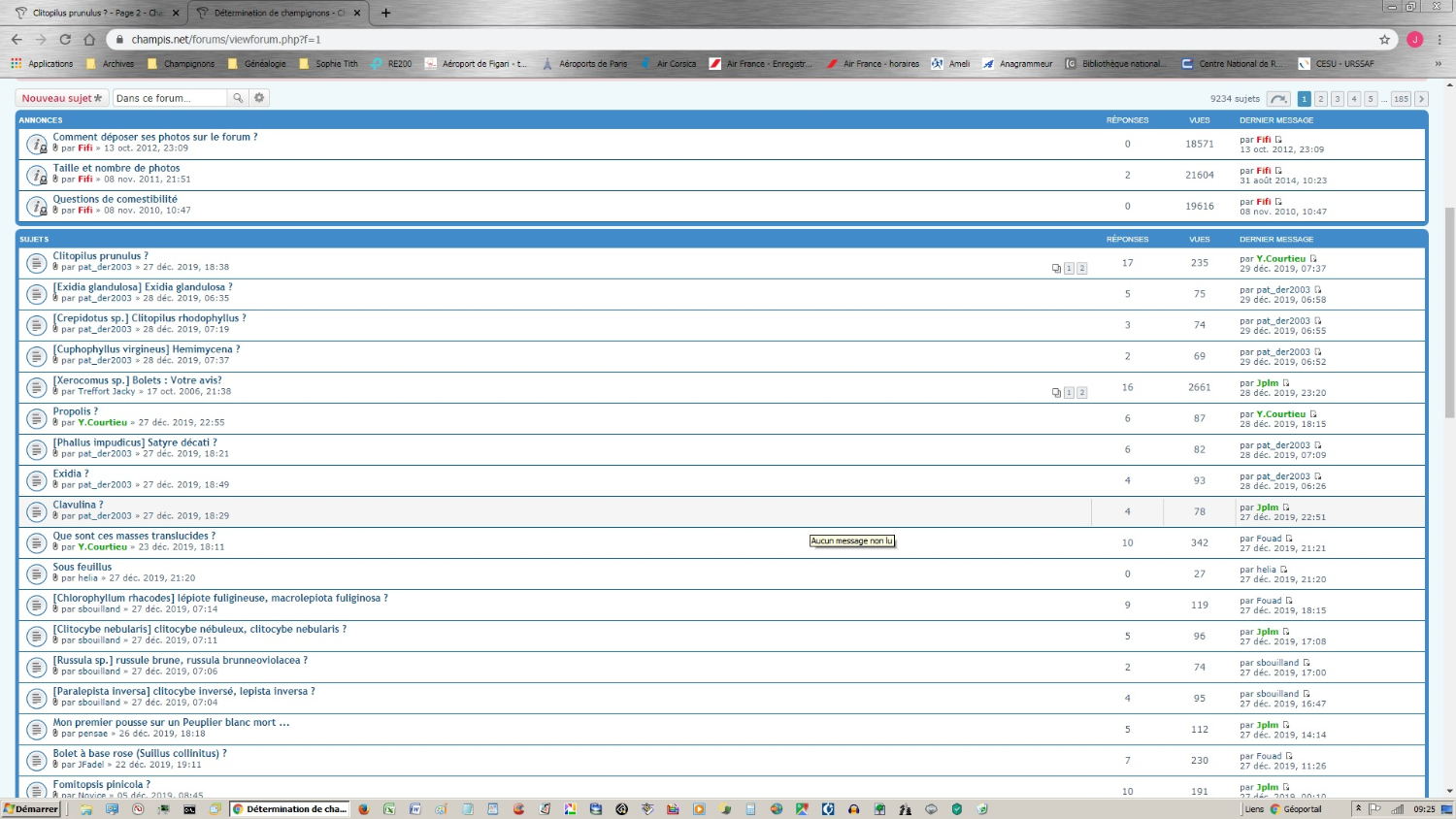Viewport: 1456px width, 819px height.
Task: Click the search magnifier icon in forum search
Action: (238, 98)
